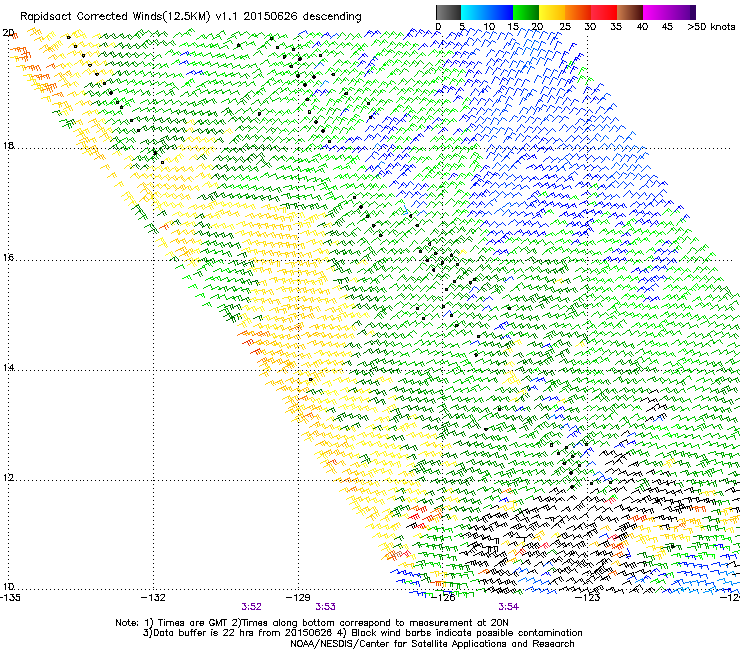The width and height of the screenshot is (740, 650).
Task: Click the purple time label '3:53'
Action: click(325, 607)
